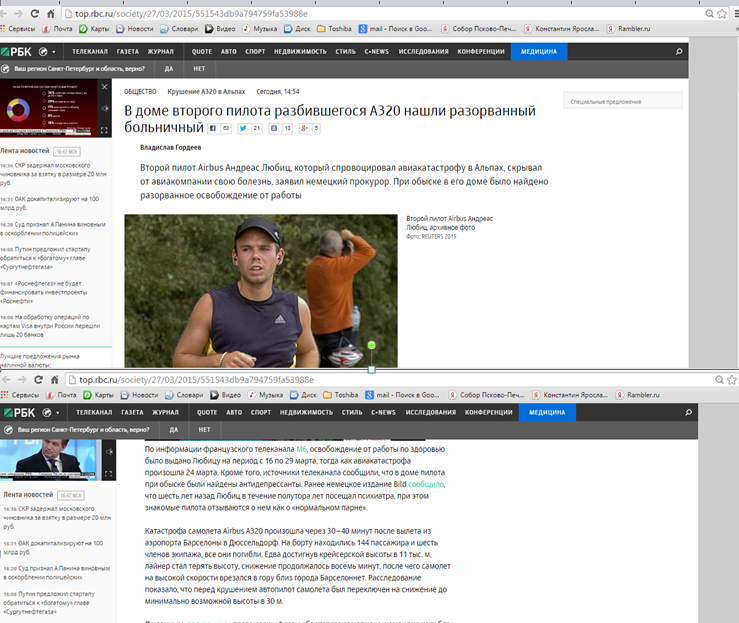The image size is (739, 623).
Task: Open news item 'Путин предложил стартапу' in lower feed
Action: point(49,603)
